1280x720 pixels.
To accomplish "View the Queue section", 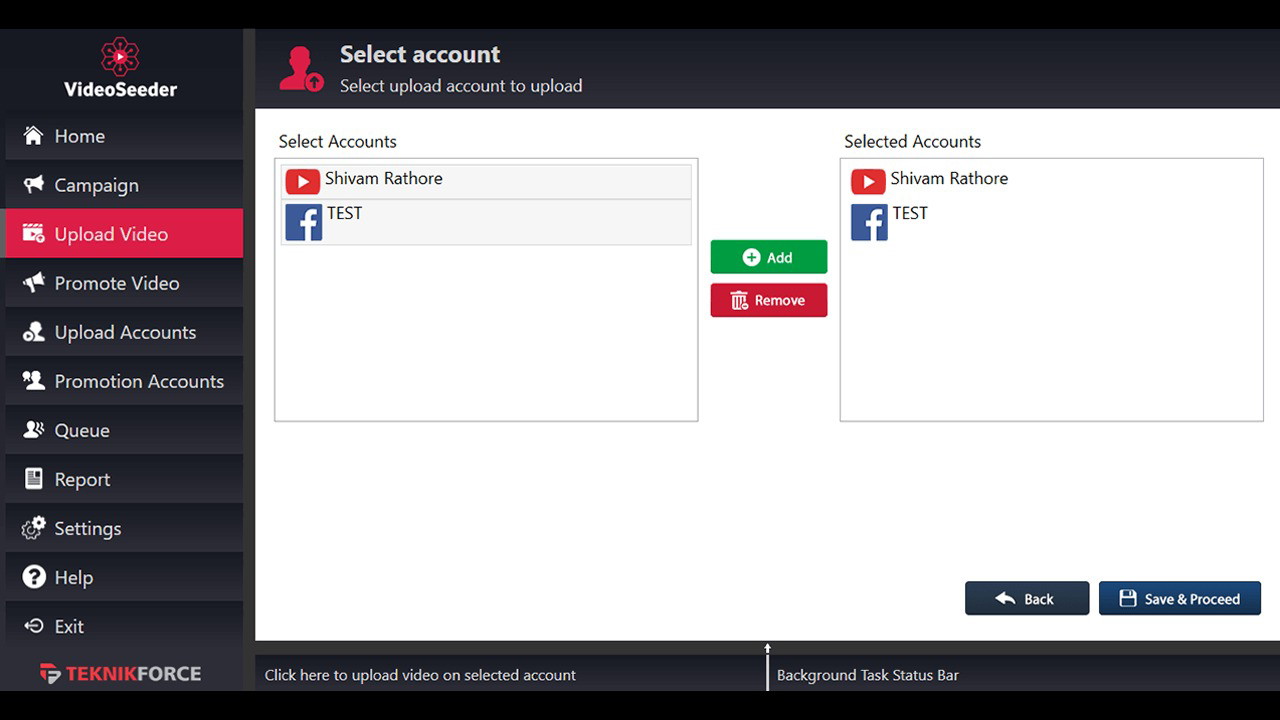I will pyautogui.click(x=81, y=430).
